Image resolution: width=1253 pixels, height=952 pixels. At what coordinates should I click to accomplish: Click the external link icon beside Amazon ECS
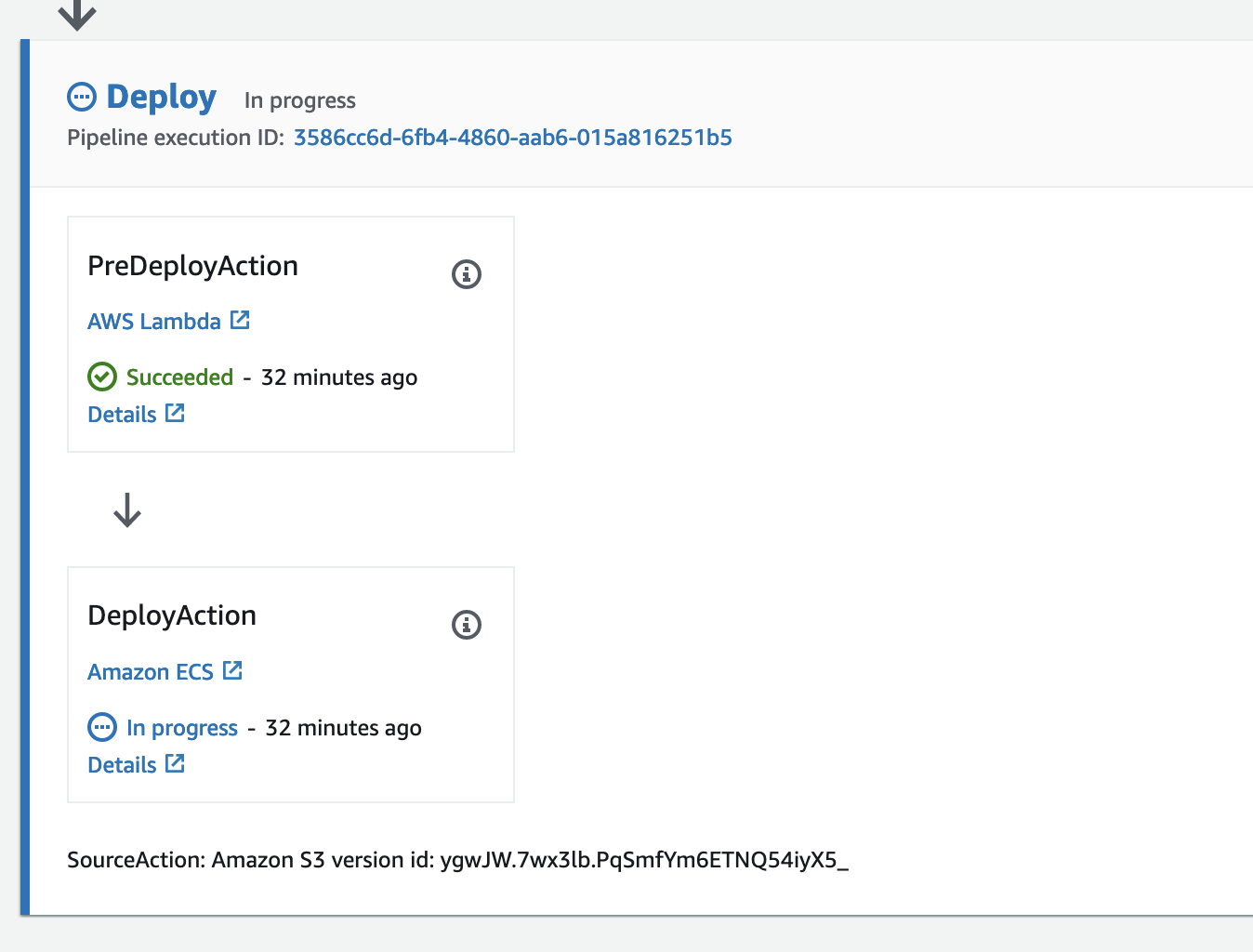pos(232,669)
